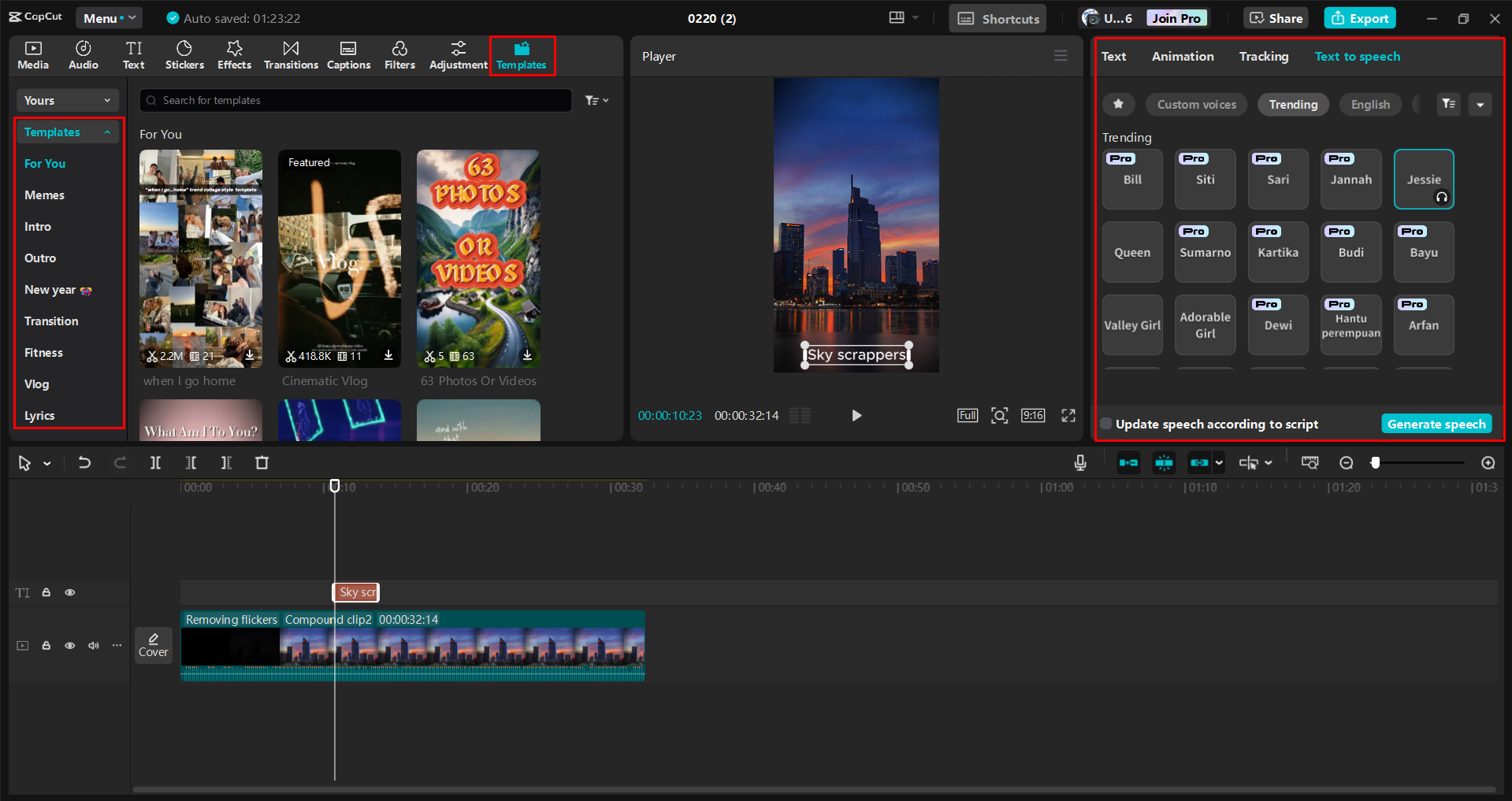Click the Join Pro button
The image size is (1512, 801).
click(1176, 17)
